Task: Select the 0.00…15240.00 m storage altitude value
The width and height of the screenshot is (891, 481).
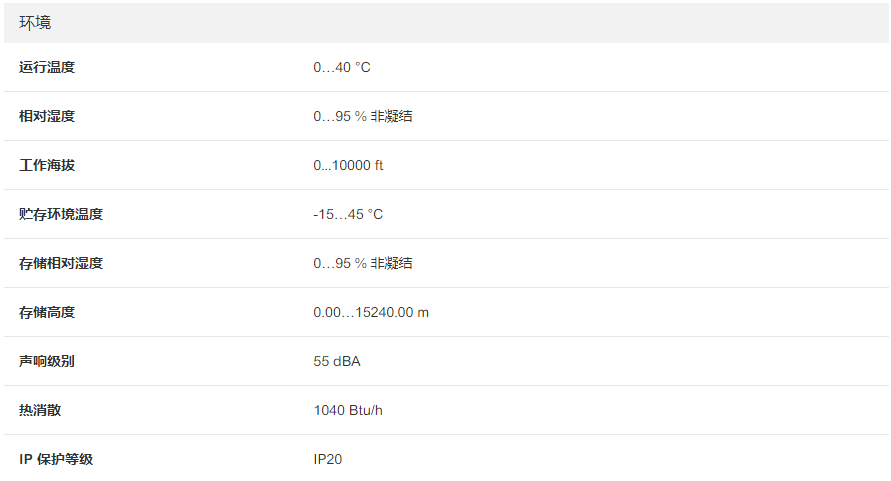Action: tap(371, 312)
